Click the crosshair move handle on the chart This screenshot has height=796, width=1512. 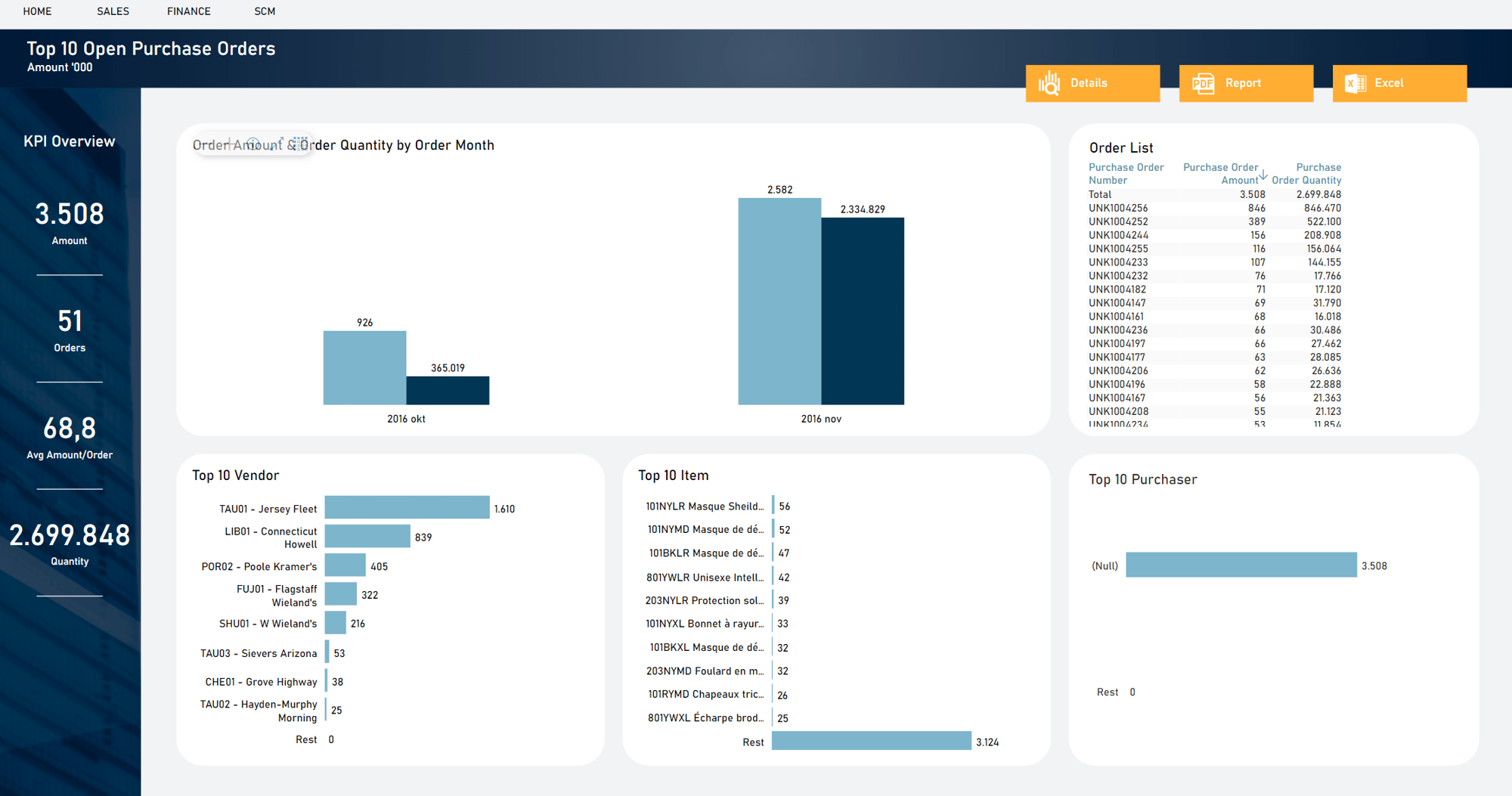pos(229,144)
